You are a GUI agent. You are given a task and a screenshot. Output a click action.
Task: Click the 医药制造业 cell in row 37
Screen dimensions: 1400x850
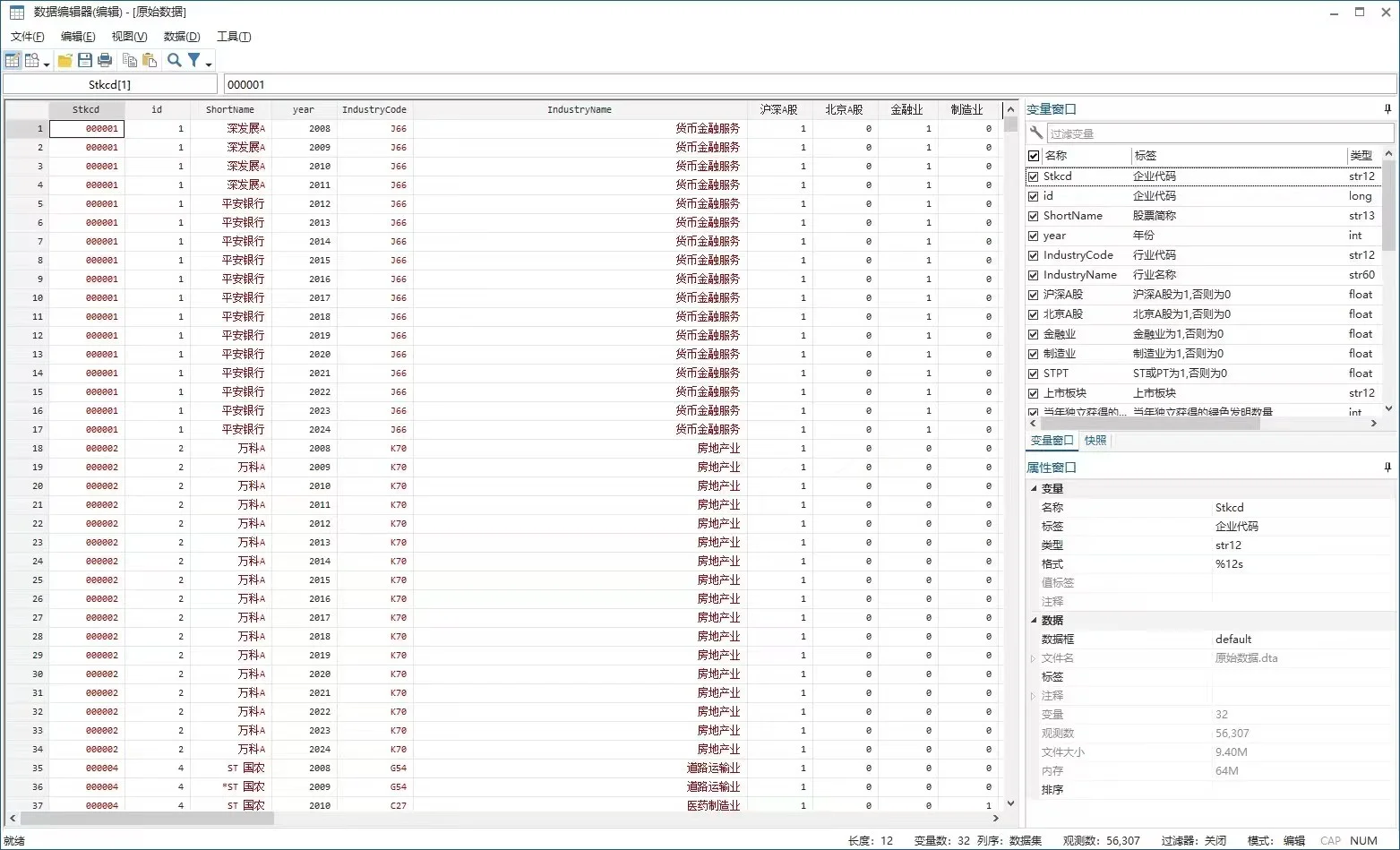[x=580, y=806]
